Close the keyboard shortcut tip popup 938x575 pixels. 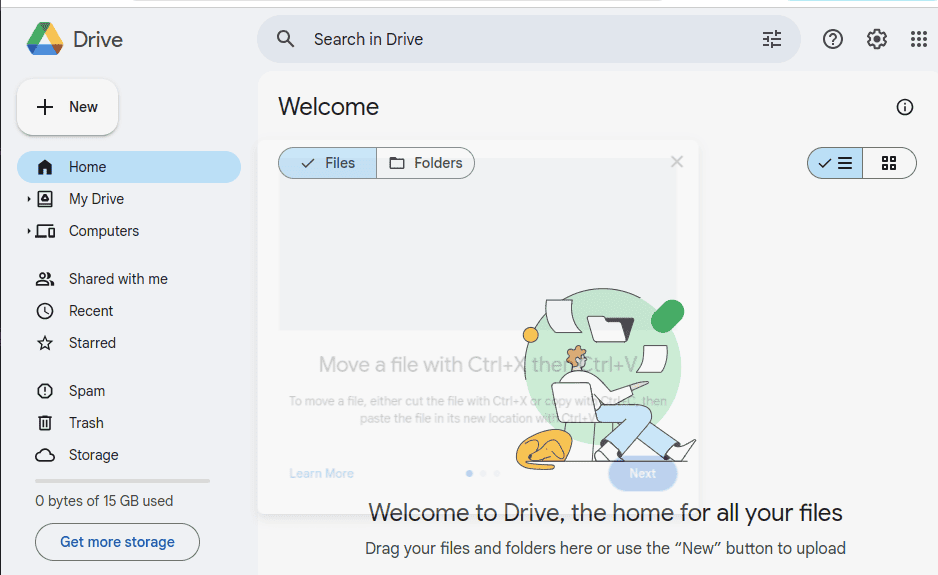(677, 162)
